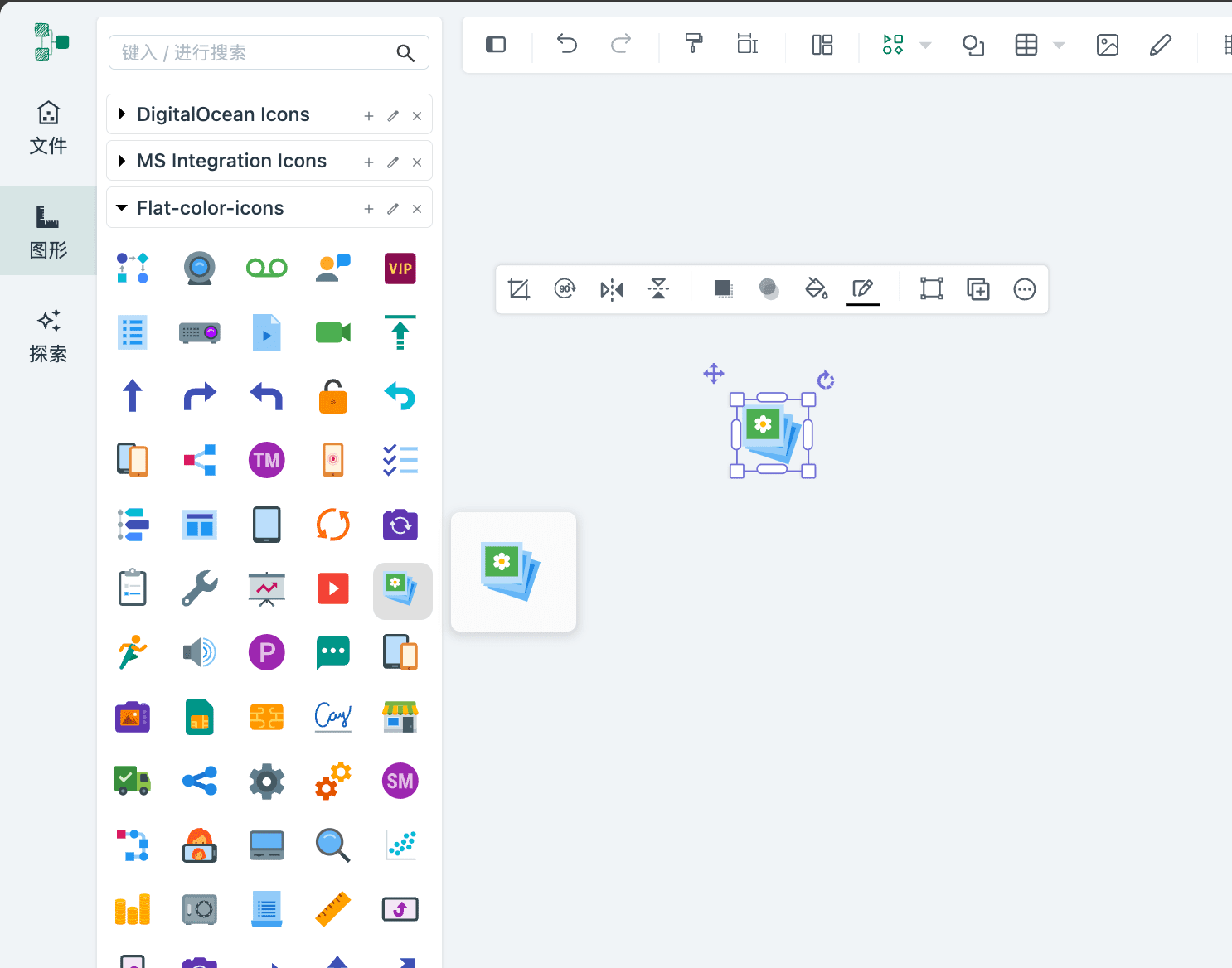This screenshot has height=968, width=1232.
Task: Open the 探索 tab in sidebar
Action: pos(48,336)
